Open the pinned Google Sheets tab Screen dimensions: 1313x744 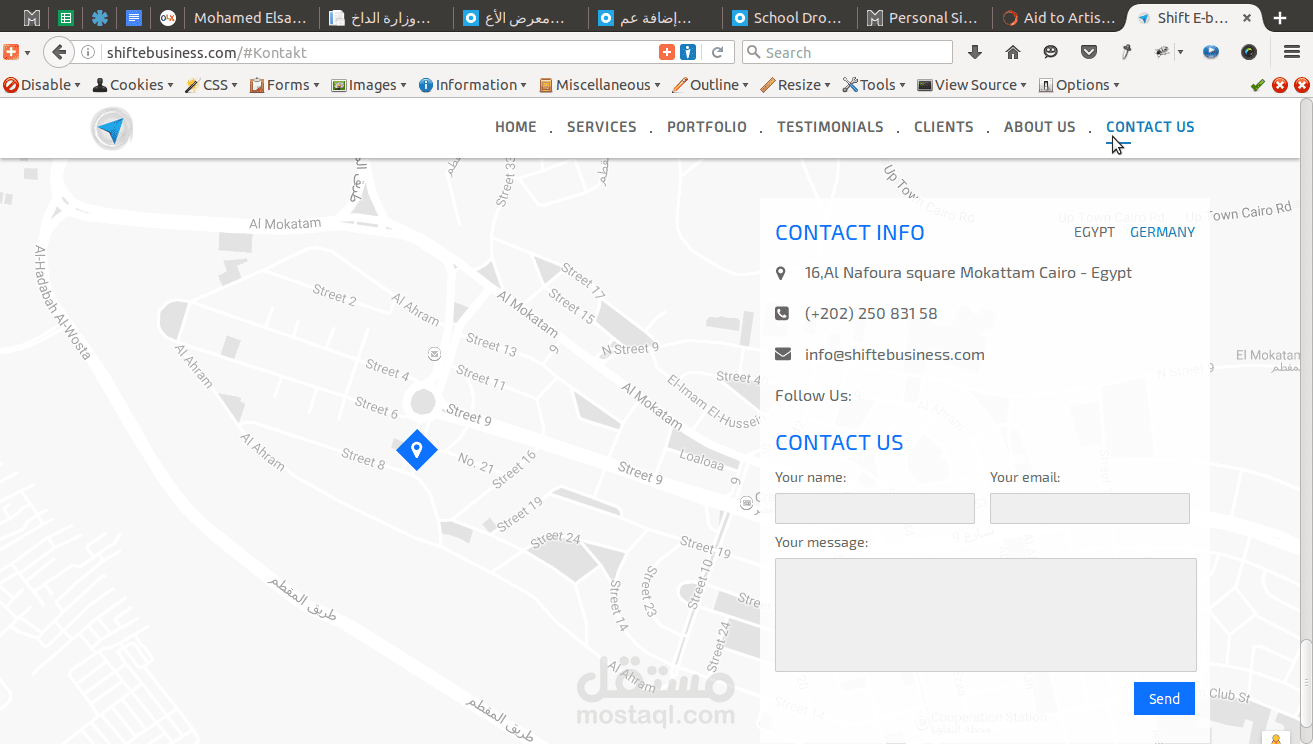[66, 17]
